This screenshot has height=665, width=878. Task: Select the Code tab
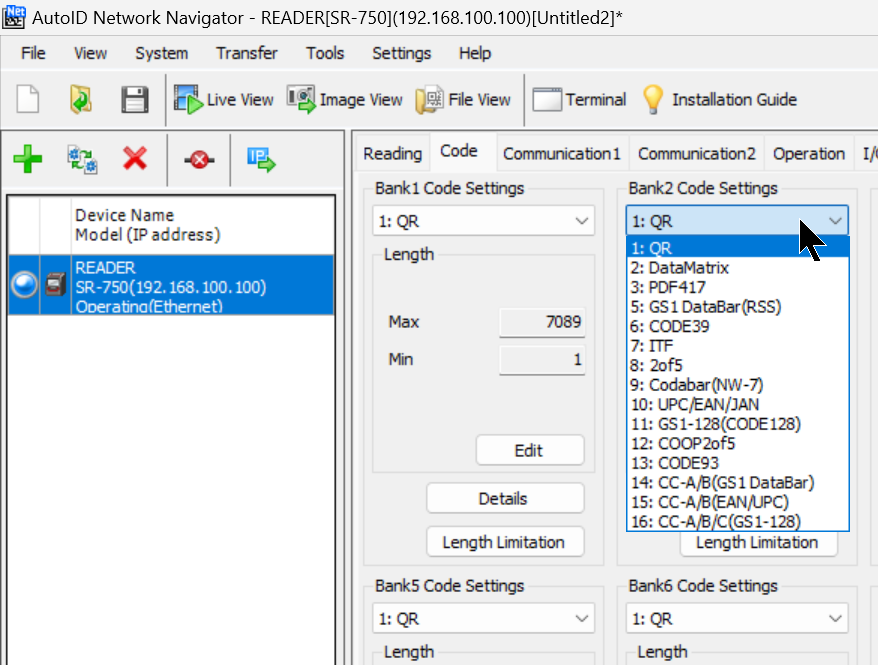[x=459, y=151]
